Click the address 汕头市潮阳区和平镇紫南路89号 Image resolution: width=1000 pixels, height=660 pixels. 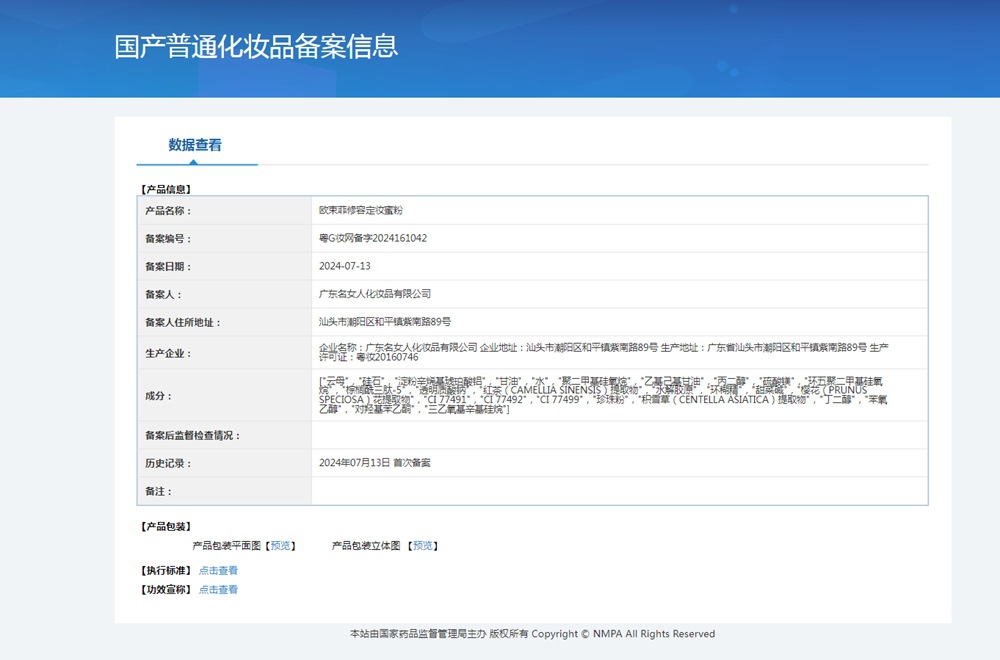(x=385, y=322)
